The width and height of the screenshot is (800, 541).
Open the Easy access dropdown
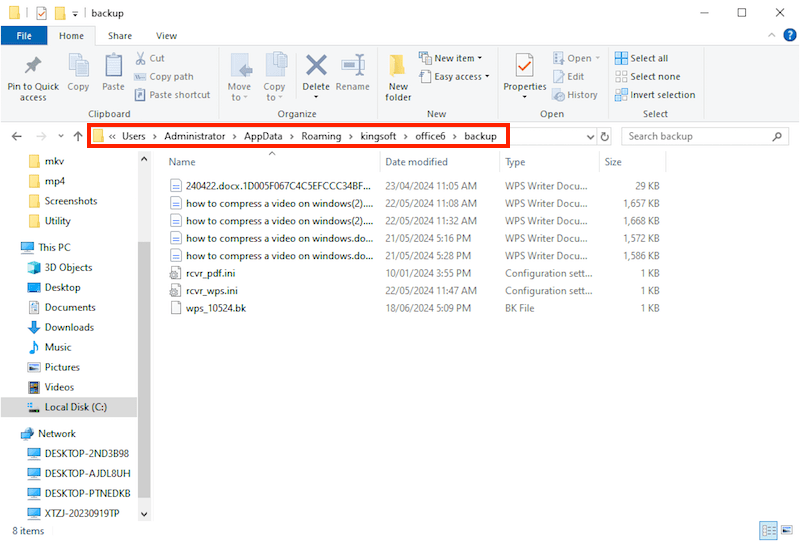point(455,77)
